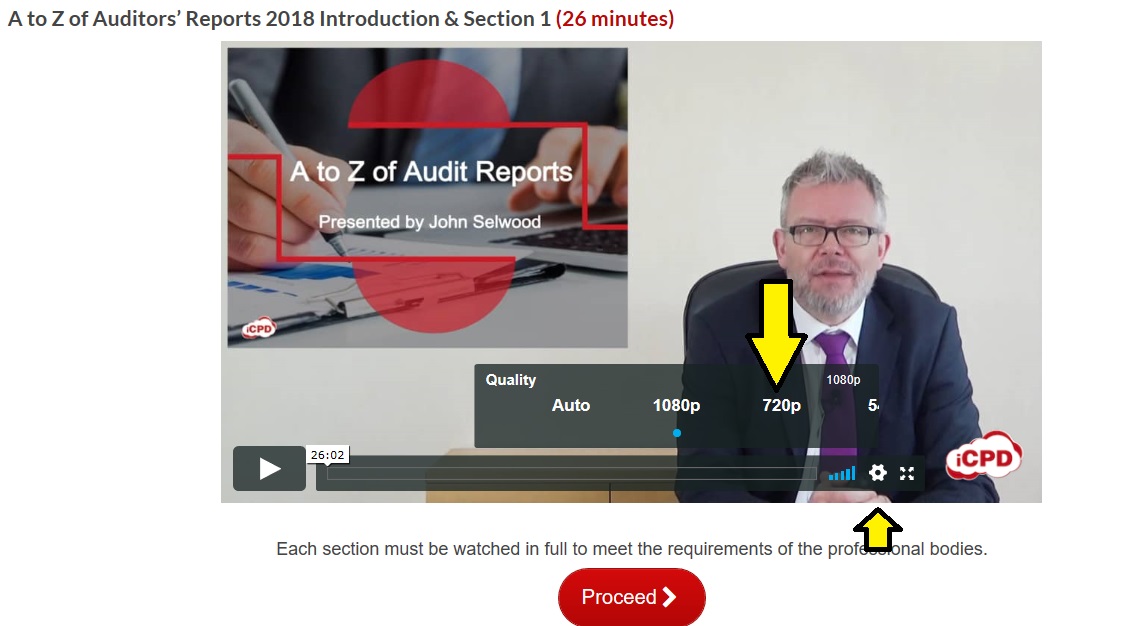The height and width of the screenshot is (626, 1143).
Task: Click the yellow arrow pointing to 720p
Action: click(x=776, y=334)
